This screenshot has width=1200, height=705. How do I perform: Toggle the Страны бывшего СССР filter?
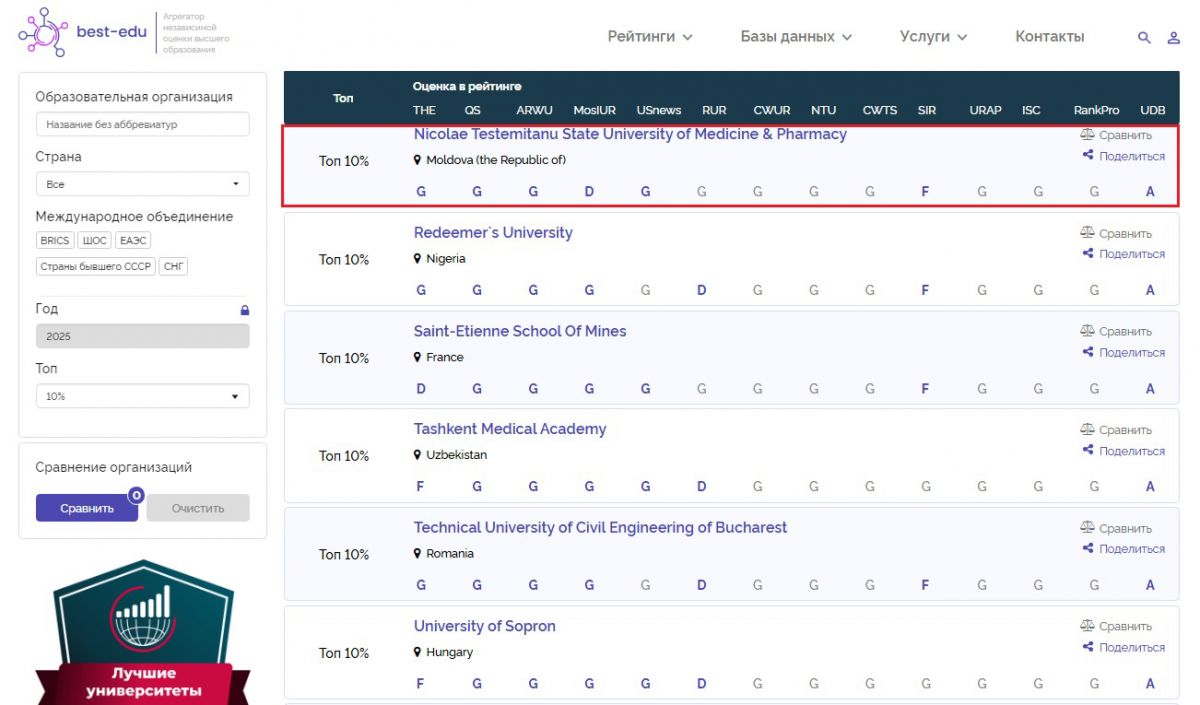95,267
